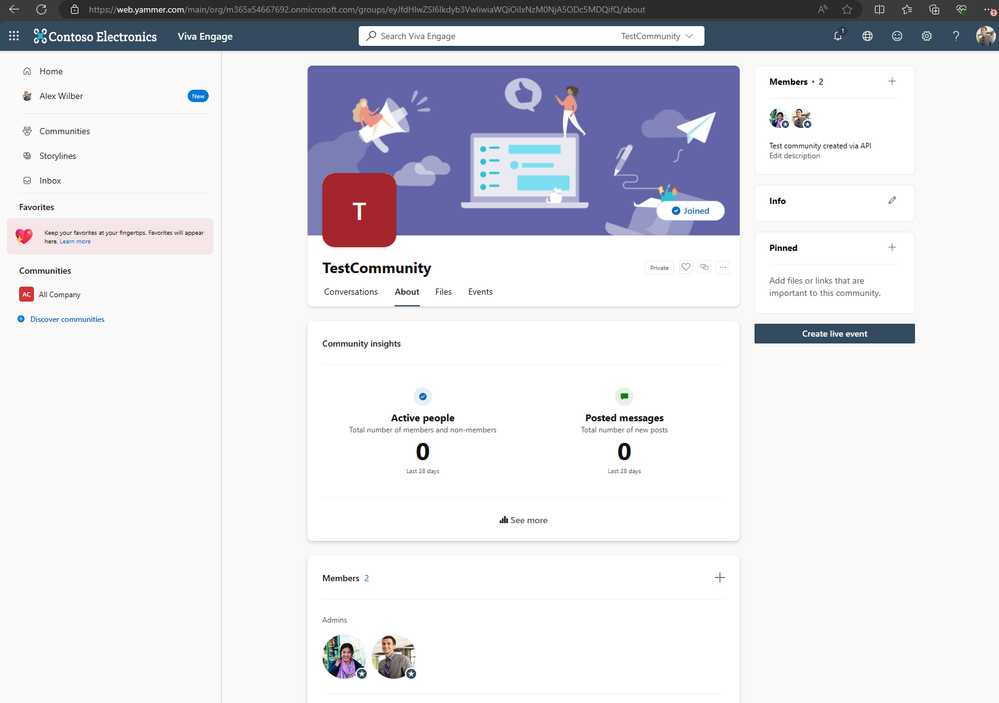This screenshot has width=999, height=703.
Task: Expand the TestCommunity search scope dropdown
Action: pos(657,36)
